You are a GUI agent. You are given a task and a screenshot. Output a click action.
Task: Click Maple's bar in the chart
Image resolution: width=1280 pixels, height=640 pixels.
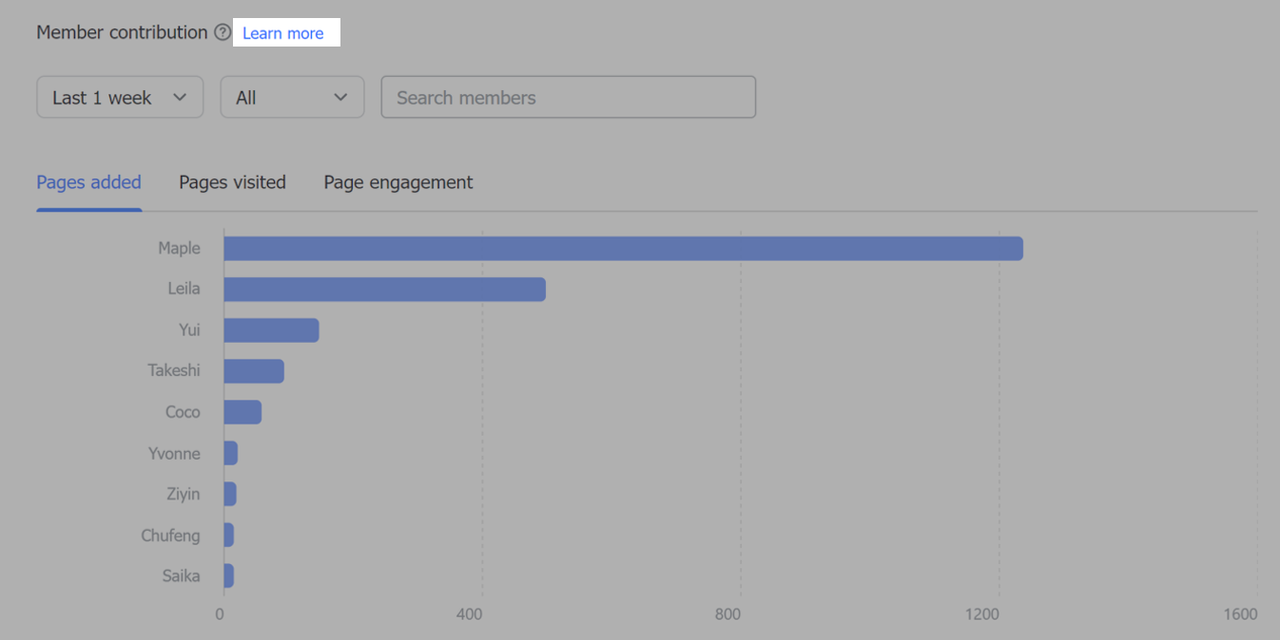coord(623,248)
